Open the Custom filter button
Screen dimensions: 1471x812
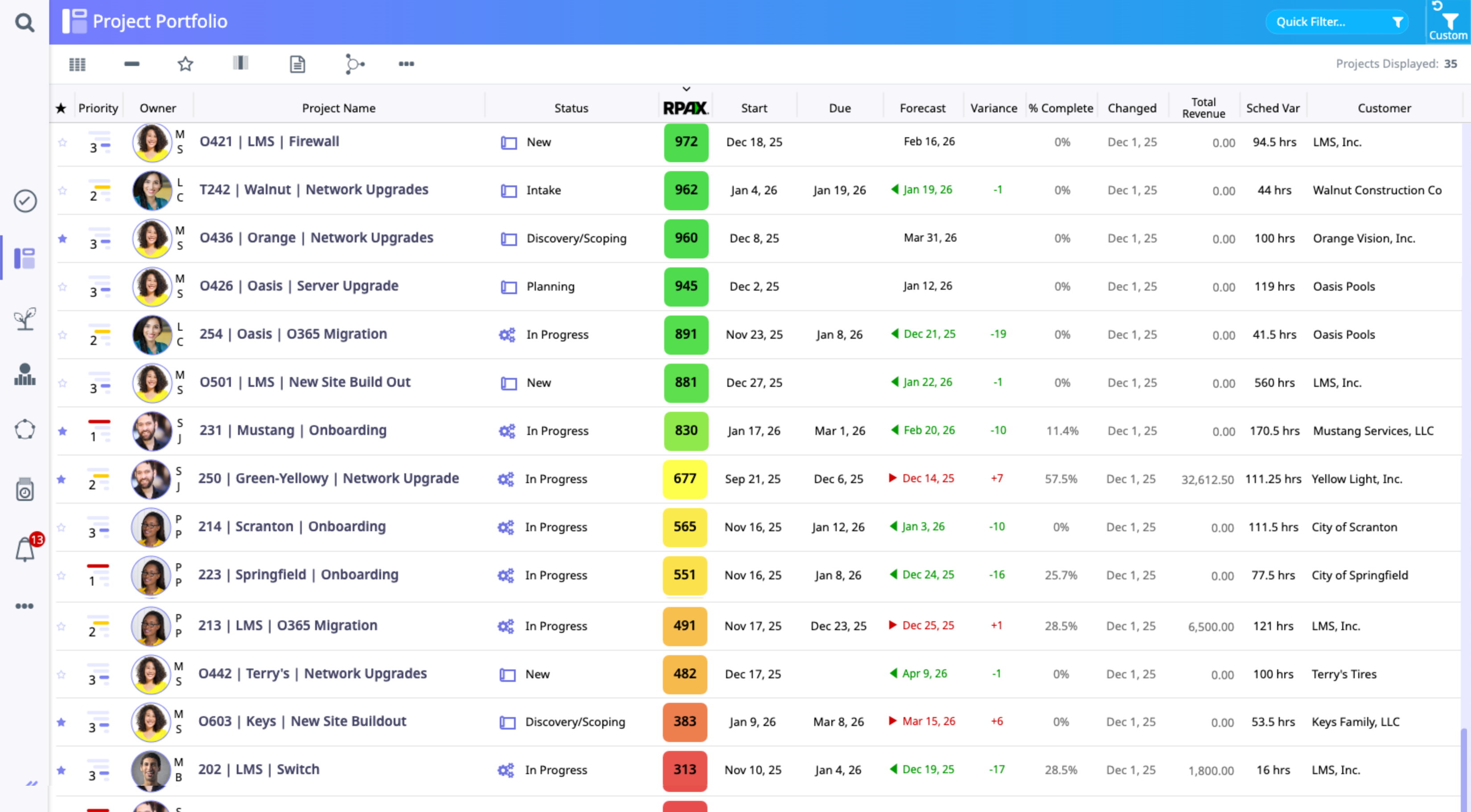coord(1448,26)
